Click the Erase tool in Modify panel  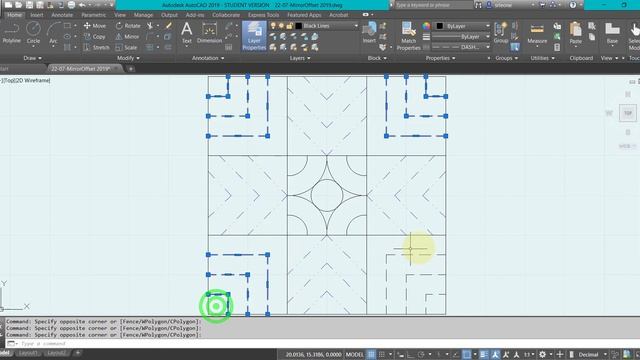click(169, 26)
